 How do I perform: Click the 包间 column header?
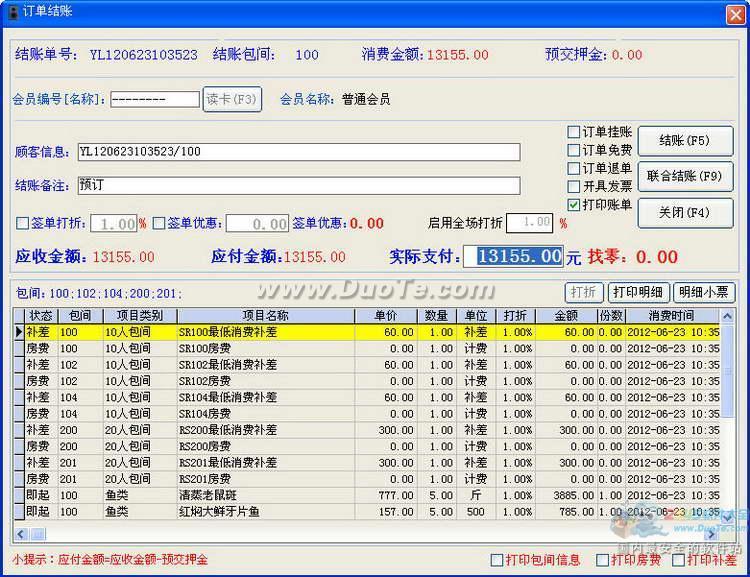pyautogui.click(x=80, y=316)
